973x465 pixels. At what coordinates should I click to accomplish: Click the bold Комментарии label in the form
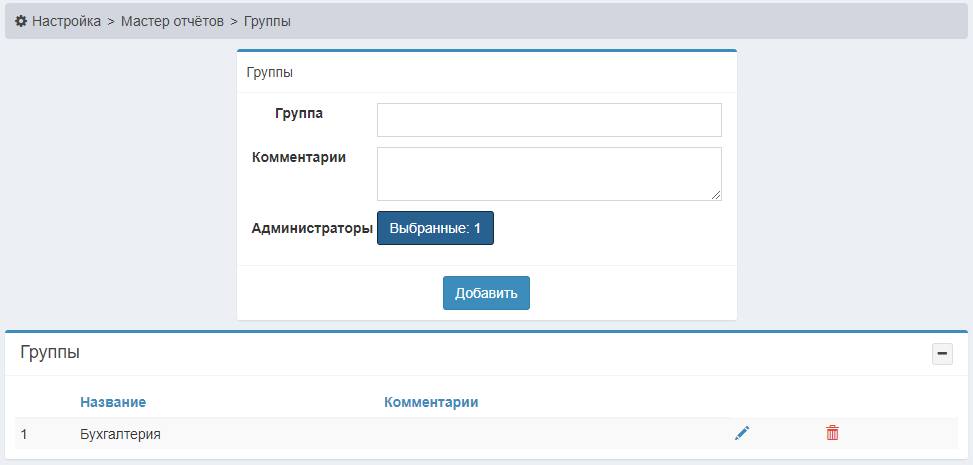299,157
